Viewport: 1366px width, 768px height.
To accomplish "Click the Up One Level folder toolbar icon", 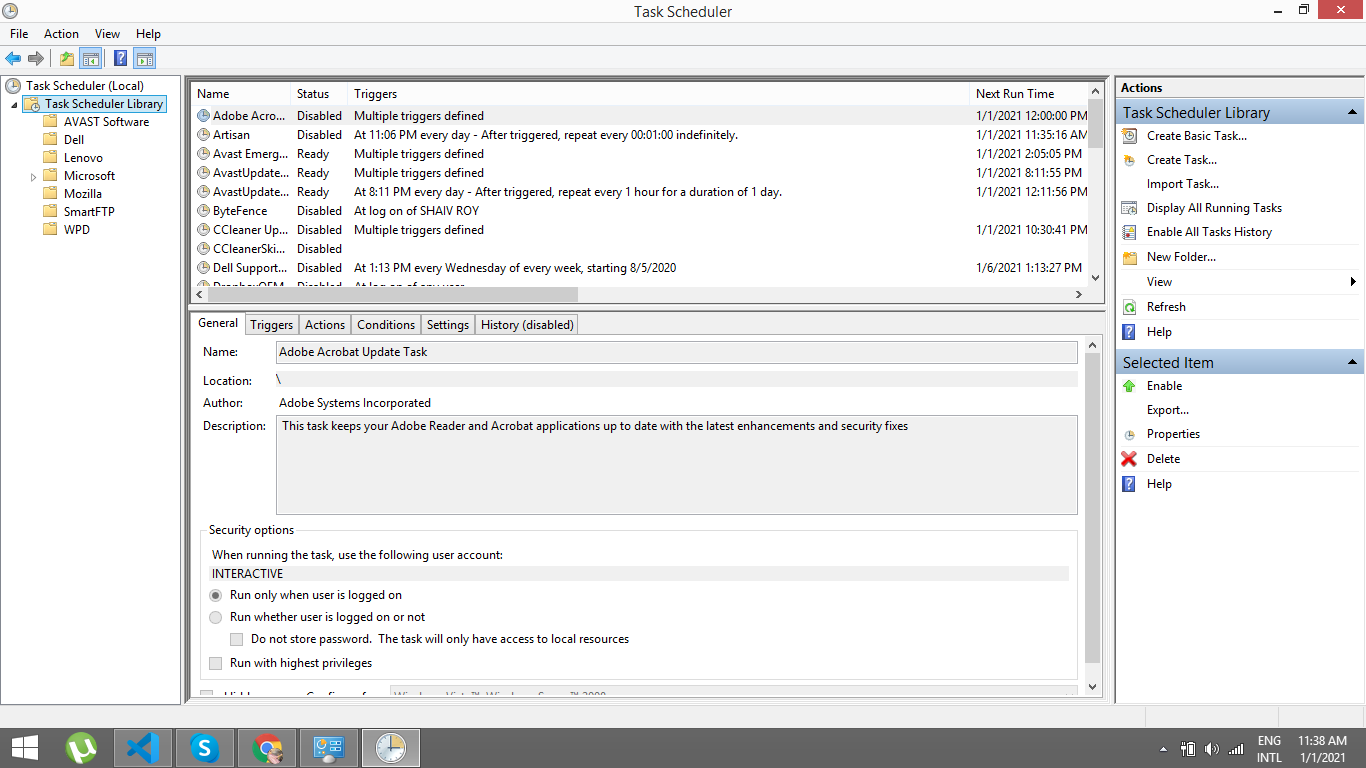I will click(67, 58).
